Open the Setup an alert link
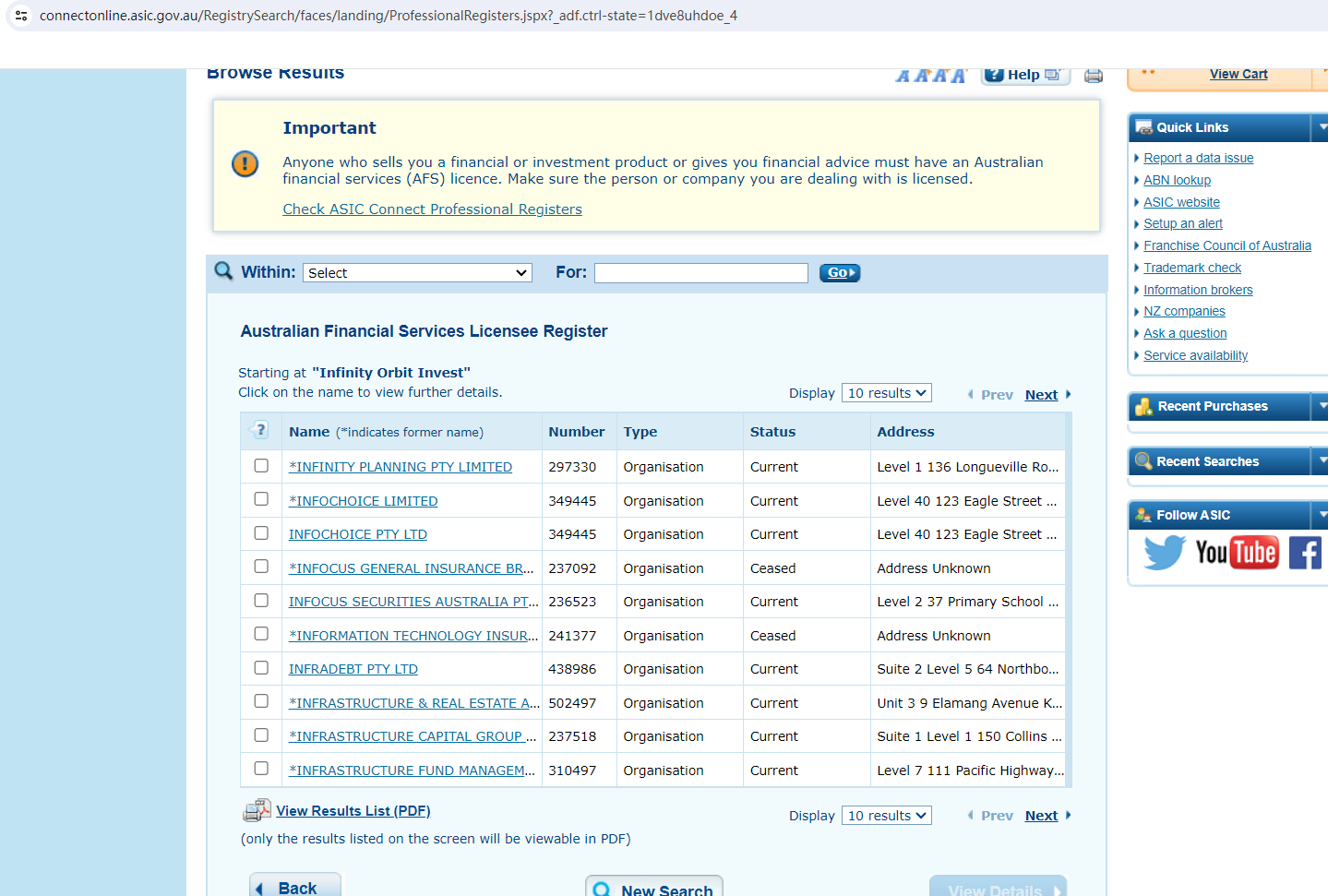 point(1182,223)
